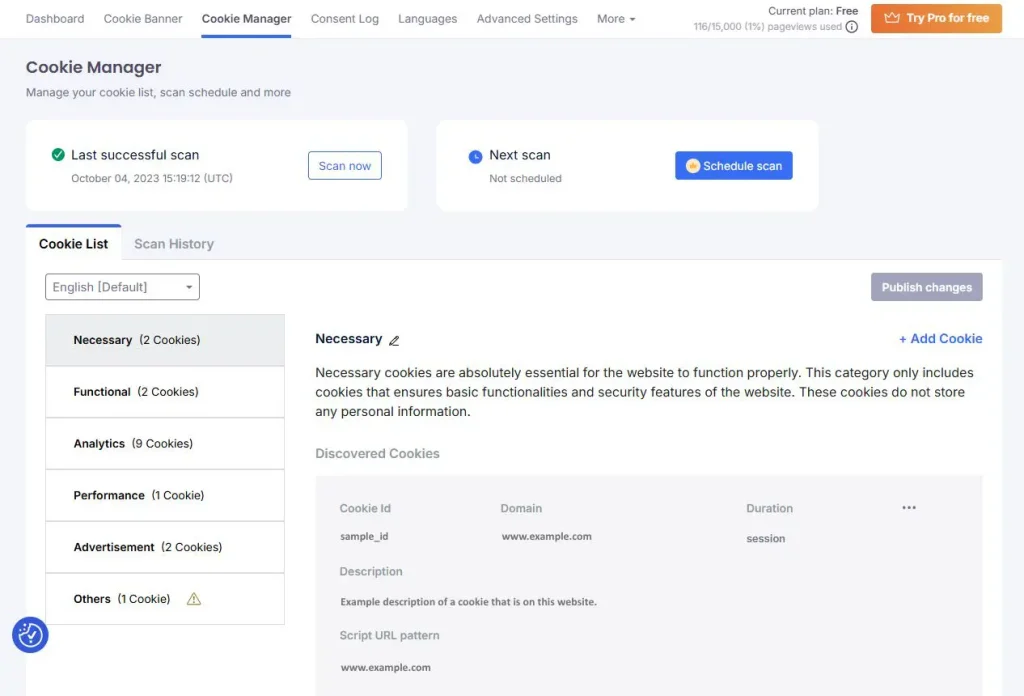Switch to the Scan History tab
Image resolution: width=1024 pixels, height=696 pixels.
point(173,243)
